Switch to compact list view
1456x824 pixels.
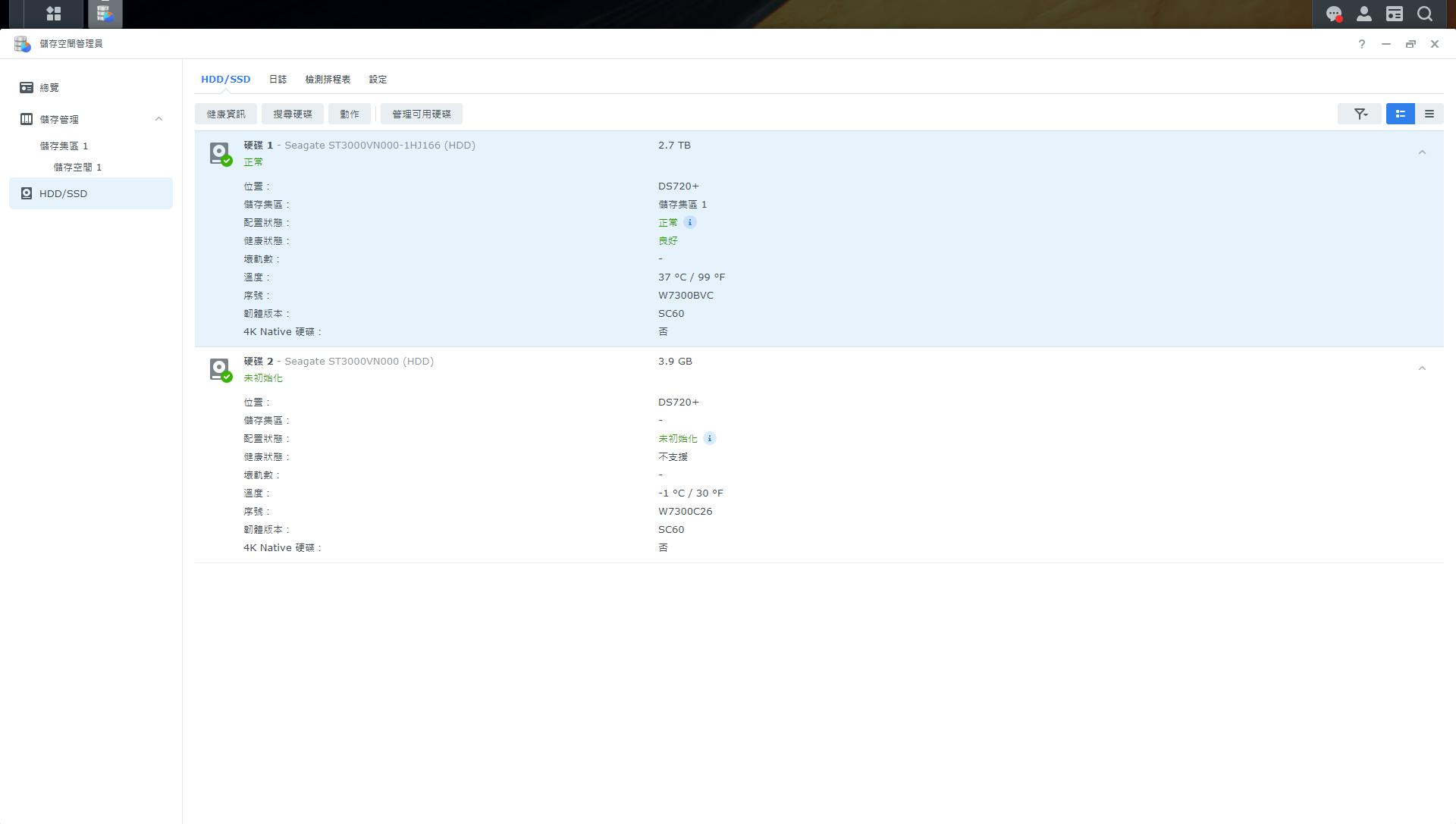[x=1429, y=114]
